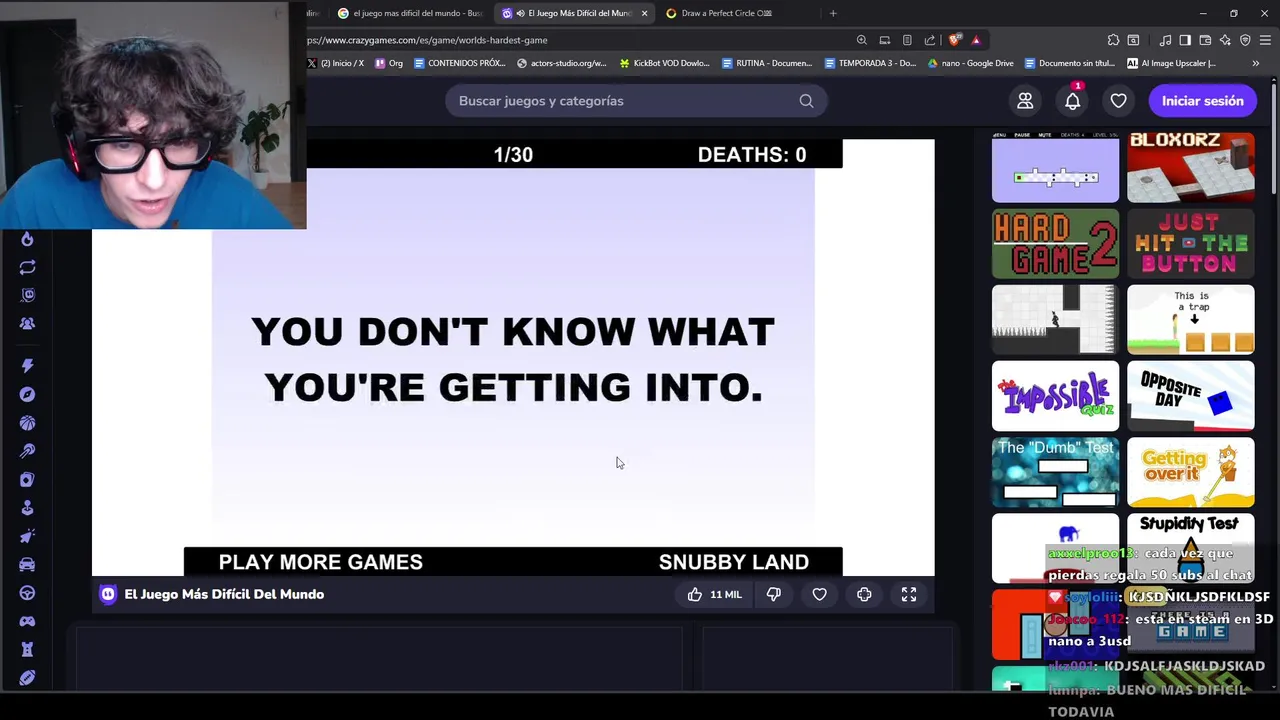Open nano - Google Drive bookmark
Image resolution: width=1280 pixels, height=720 pixels.
point(971,63)
